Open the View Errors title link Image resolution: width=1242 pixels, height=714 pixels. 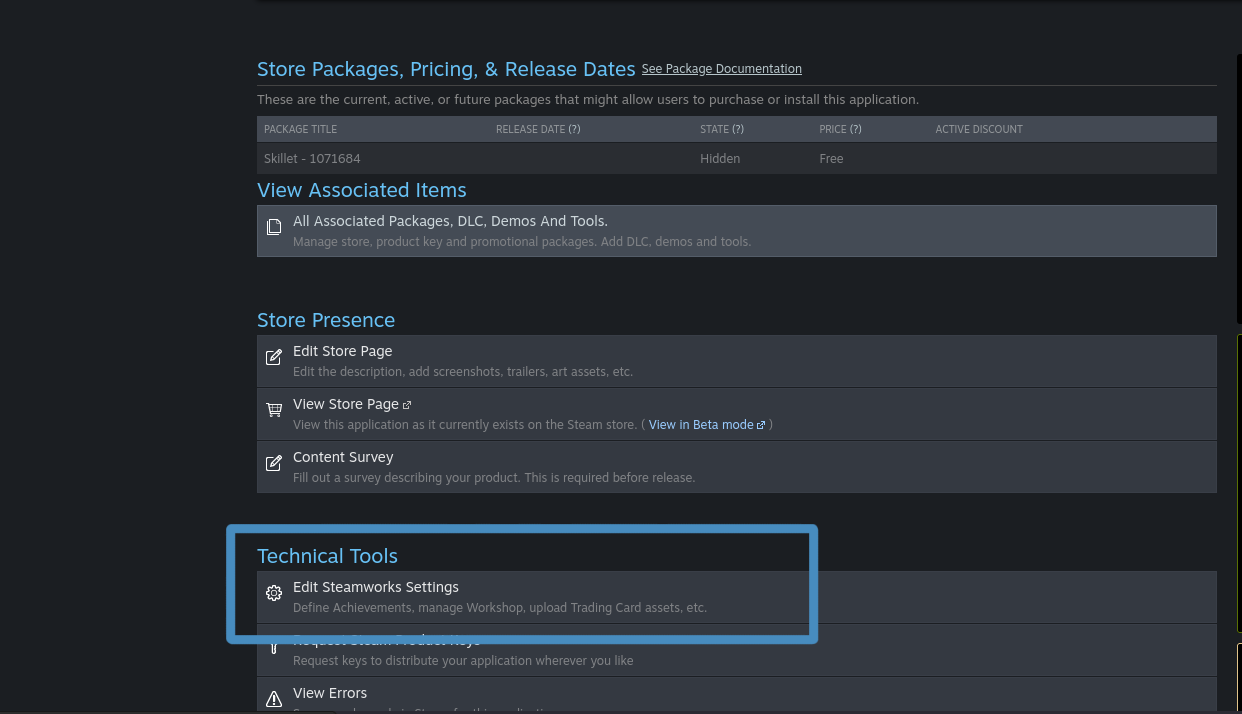[329, 693]
